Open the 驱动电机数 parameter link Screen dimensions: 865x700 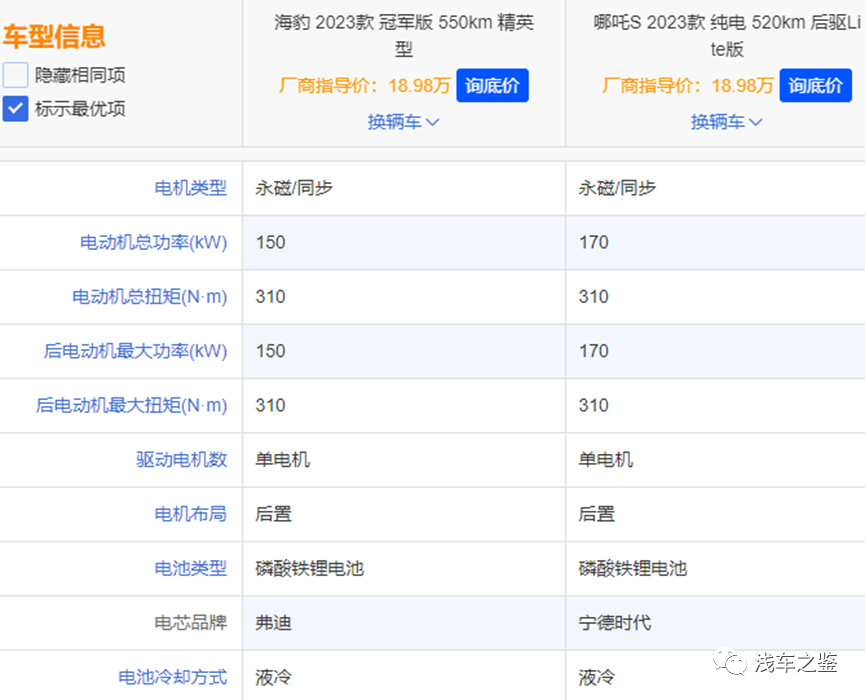click(x=181, y=459)
